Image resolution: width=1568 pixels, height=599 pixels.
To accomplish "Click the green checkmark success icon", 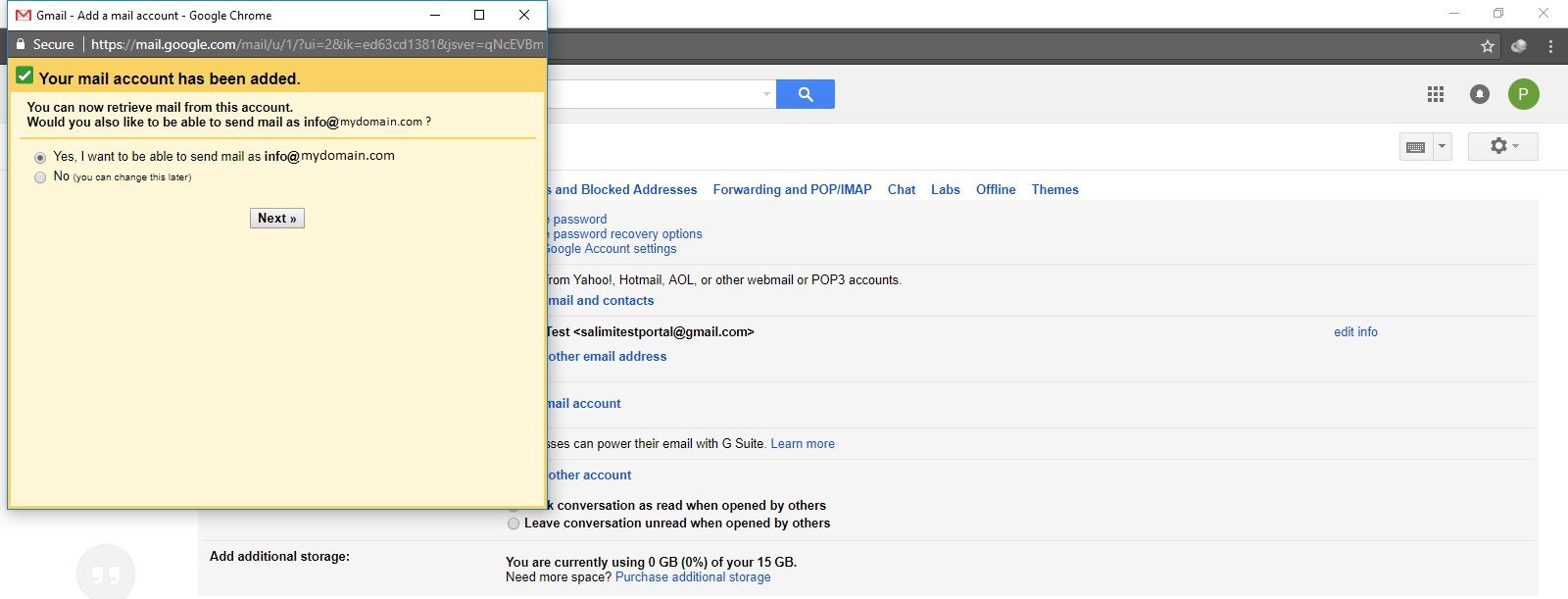I will (x=24, y=75).
